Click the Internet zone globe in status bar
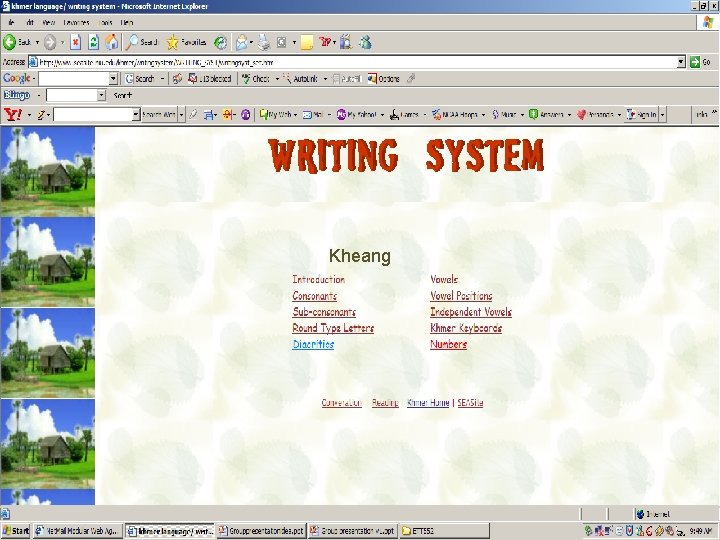This screenshot has width=720, height=540. [640, 514]
